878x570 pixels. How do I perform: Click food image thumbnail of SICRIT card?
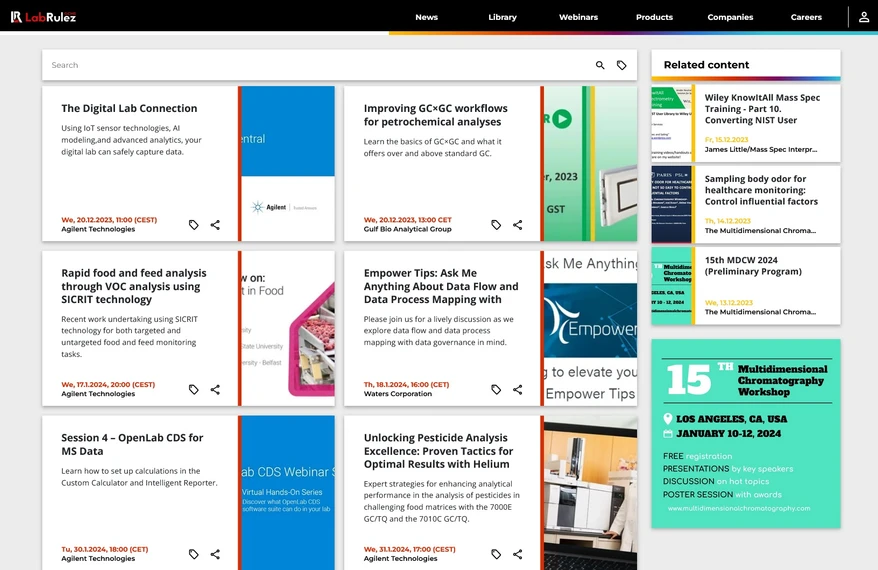288,328
